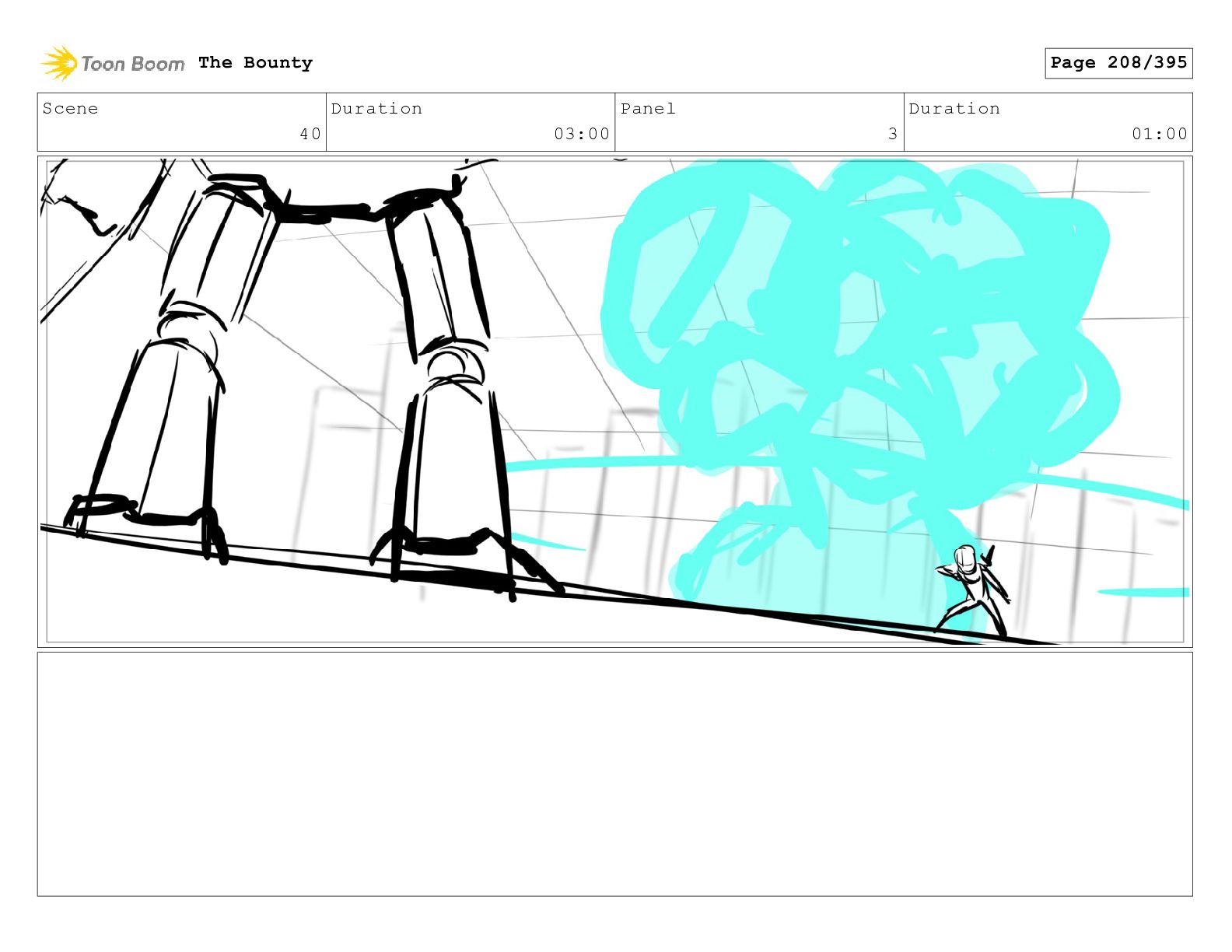Image resolution: width=1232 pixels, height=952 pixels.
Task: Click the panel number '3'
Action: click(x=893, y=134)
